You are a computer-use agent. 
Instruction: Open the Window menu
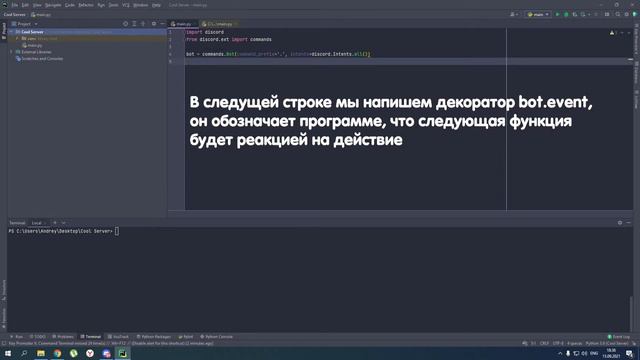click(x=141, y=5)
